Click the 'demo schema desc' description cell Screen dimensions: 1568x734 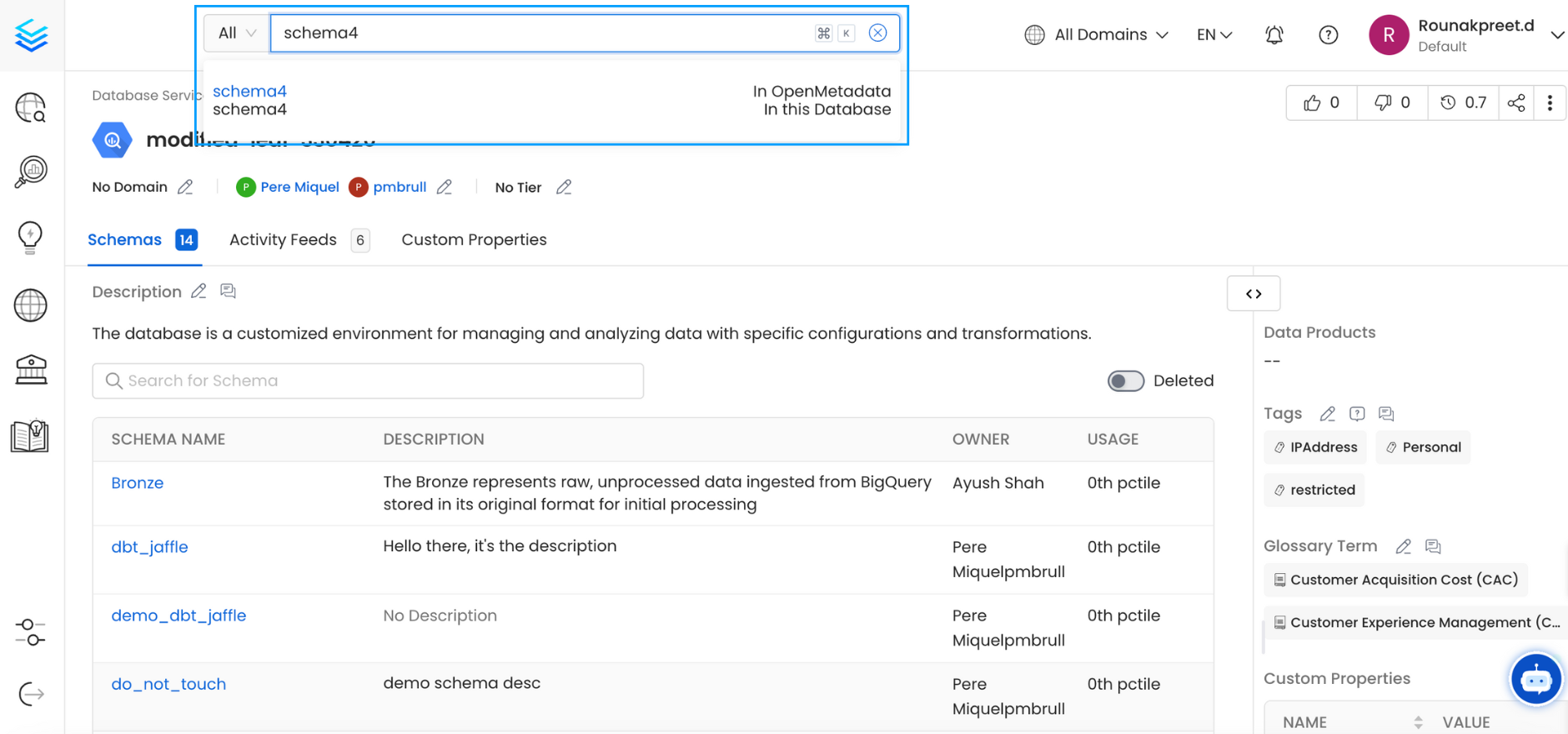tap(461, 683)
